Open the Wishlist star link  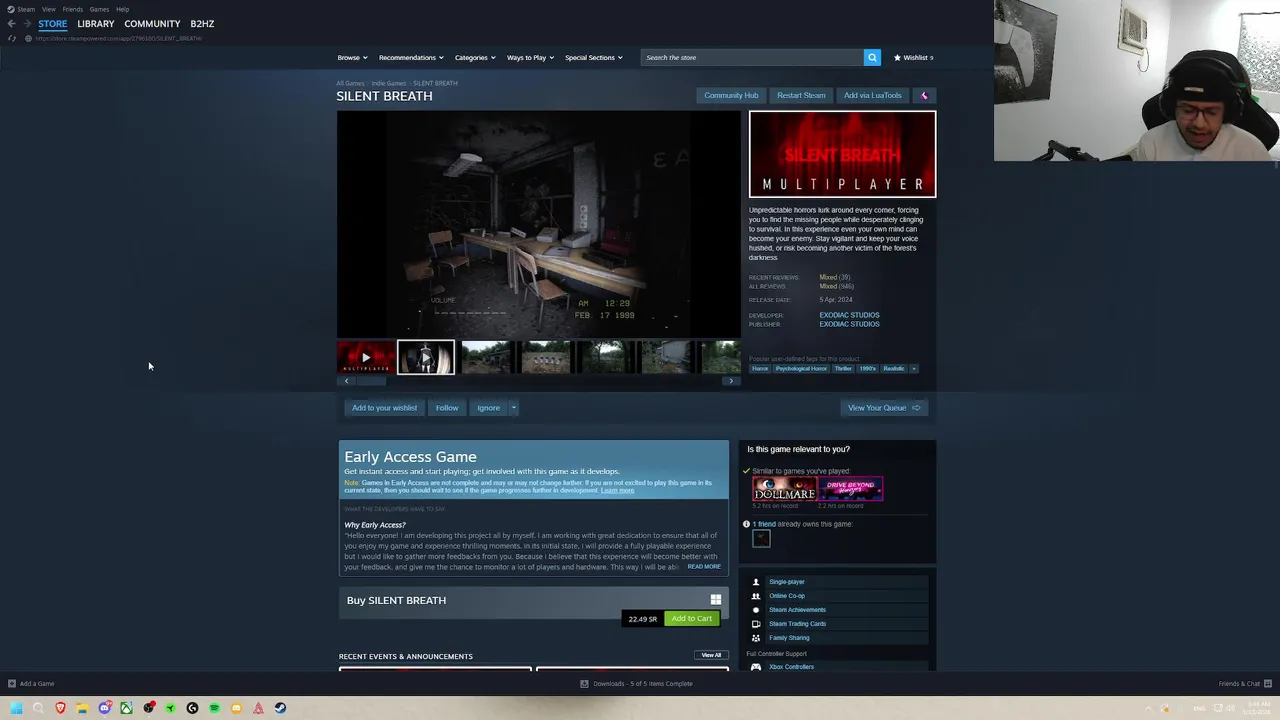point(913,57)
